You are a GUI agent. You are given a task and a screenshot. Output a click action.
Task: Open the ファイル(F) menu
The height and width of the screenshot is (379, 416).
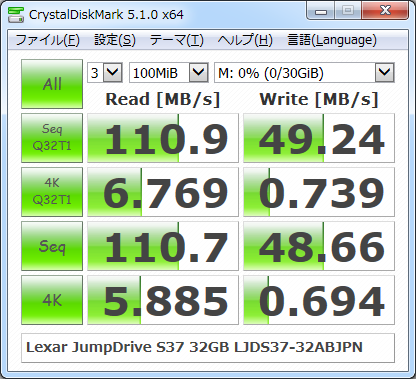[47, 40]
